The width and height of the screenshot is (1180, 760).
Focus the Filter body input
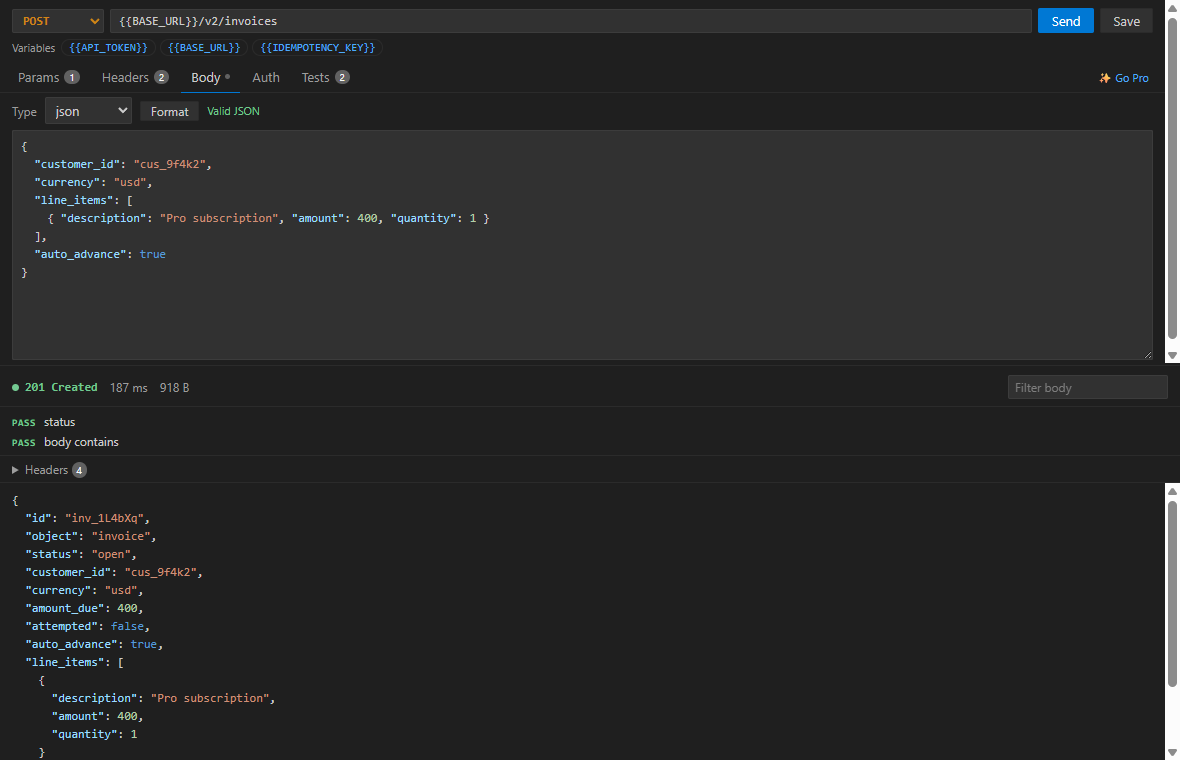click(x=1087, y=388)
